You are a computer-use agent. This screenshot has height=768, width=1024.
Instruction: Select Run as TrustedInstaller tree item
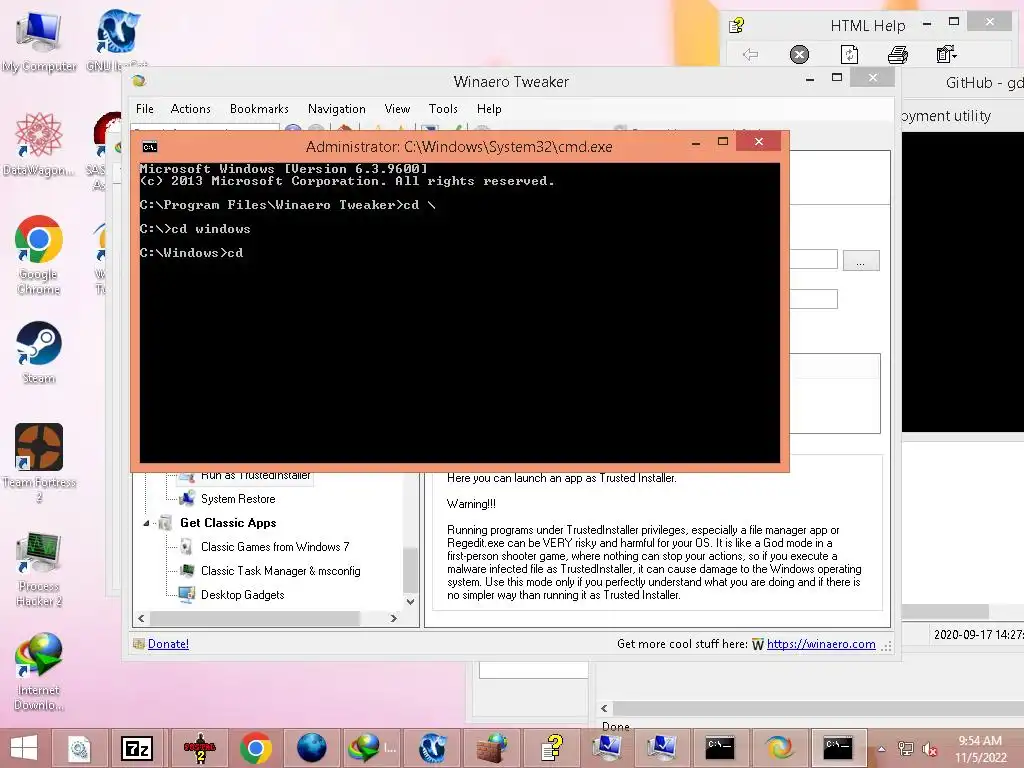255,477
